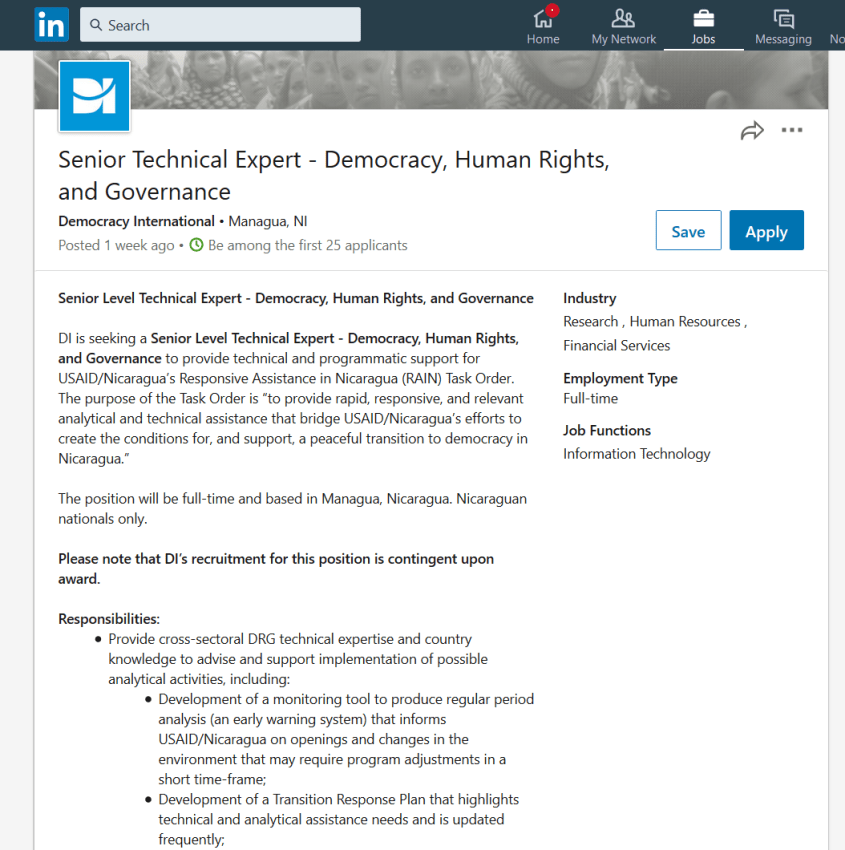Save this job posting
The width and height of the screenshot is (845, 850).
(x=688, y=230)
